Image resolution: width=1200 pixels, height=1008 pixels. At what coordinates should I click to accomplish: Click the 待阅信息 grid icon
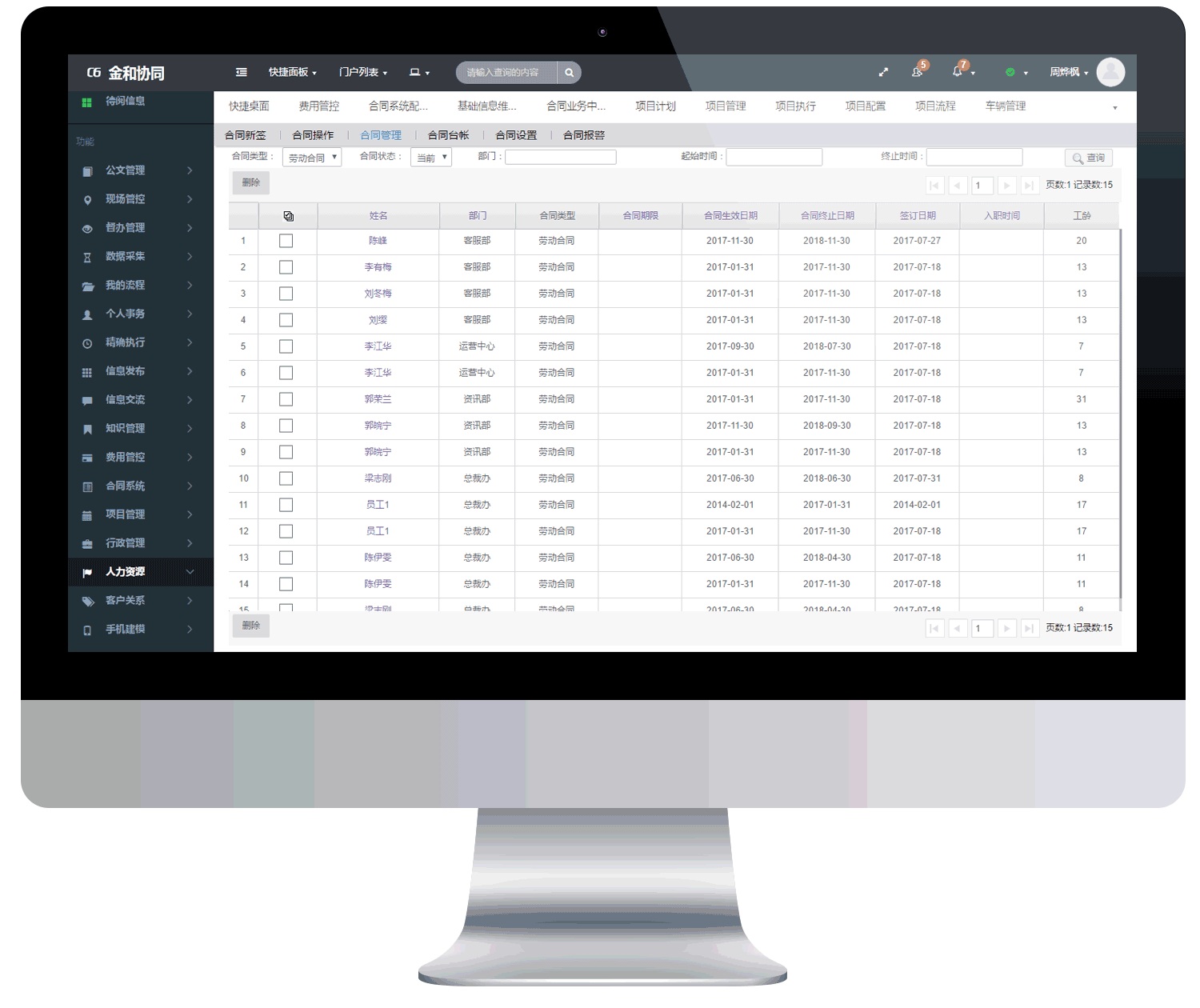point(87,102)
